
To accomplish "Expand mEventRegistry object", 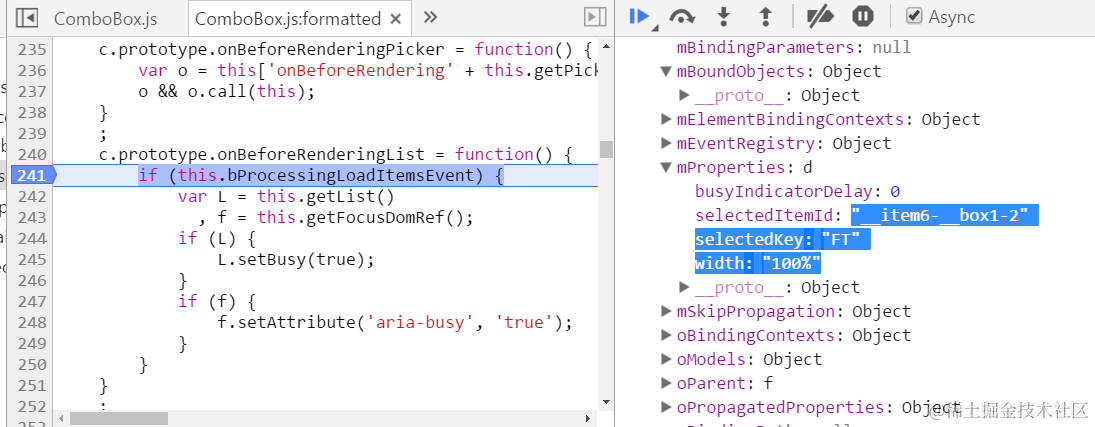I will [x=666, y=143].
